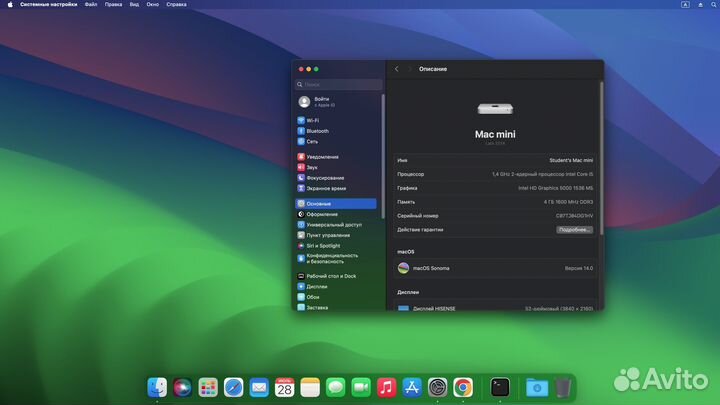The image size is (720, 405).
Task: Click Подробнее… warranty button
Action: tap(574, 230)
